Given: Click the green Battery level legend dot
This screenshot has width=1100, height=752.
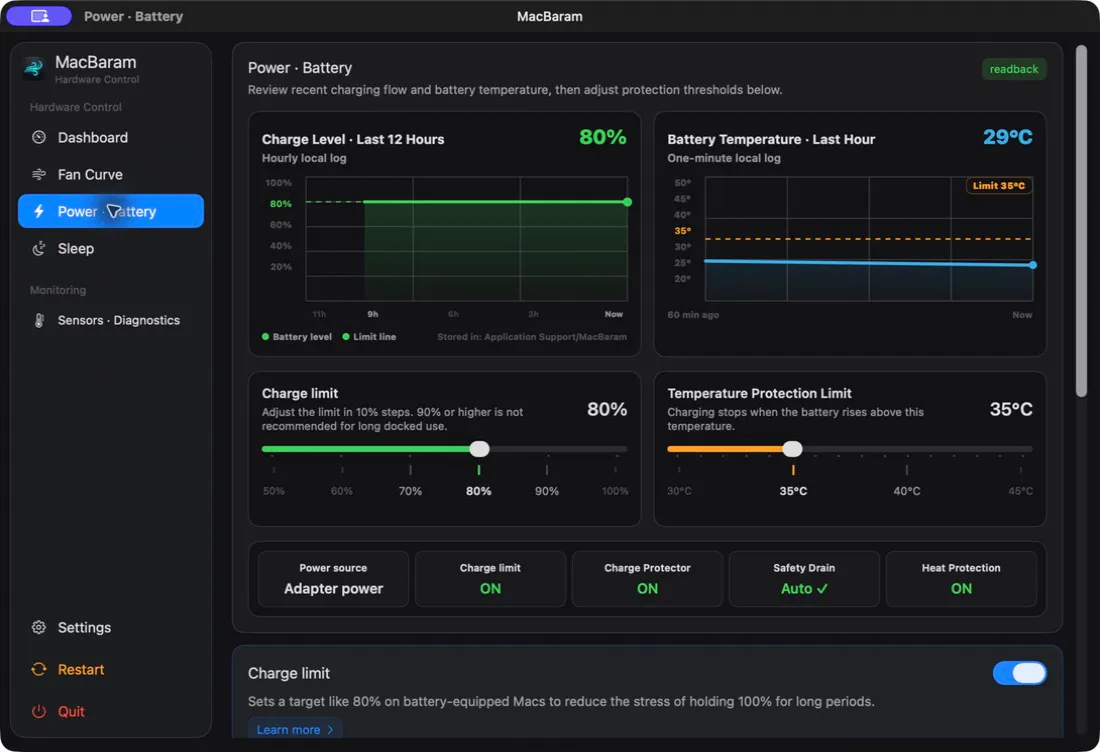Looking at the screenshot, I should (x=265, y=337).
